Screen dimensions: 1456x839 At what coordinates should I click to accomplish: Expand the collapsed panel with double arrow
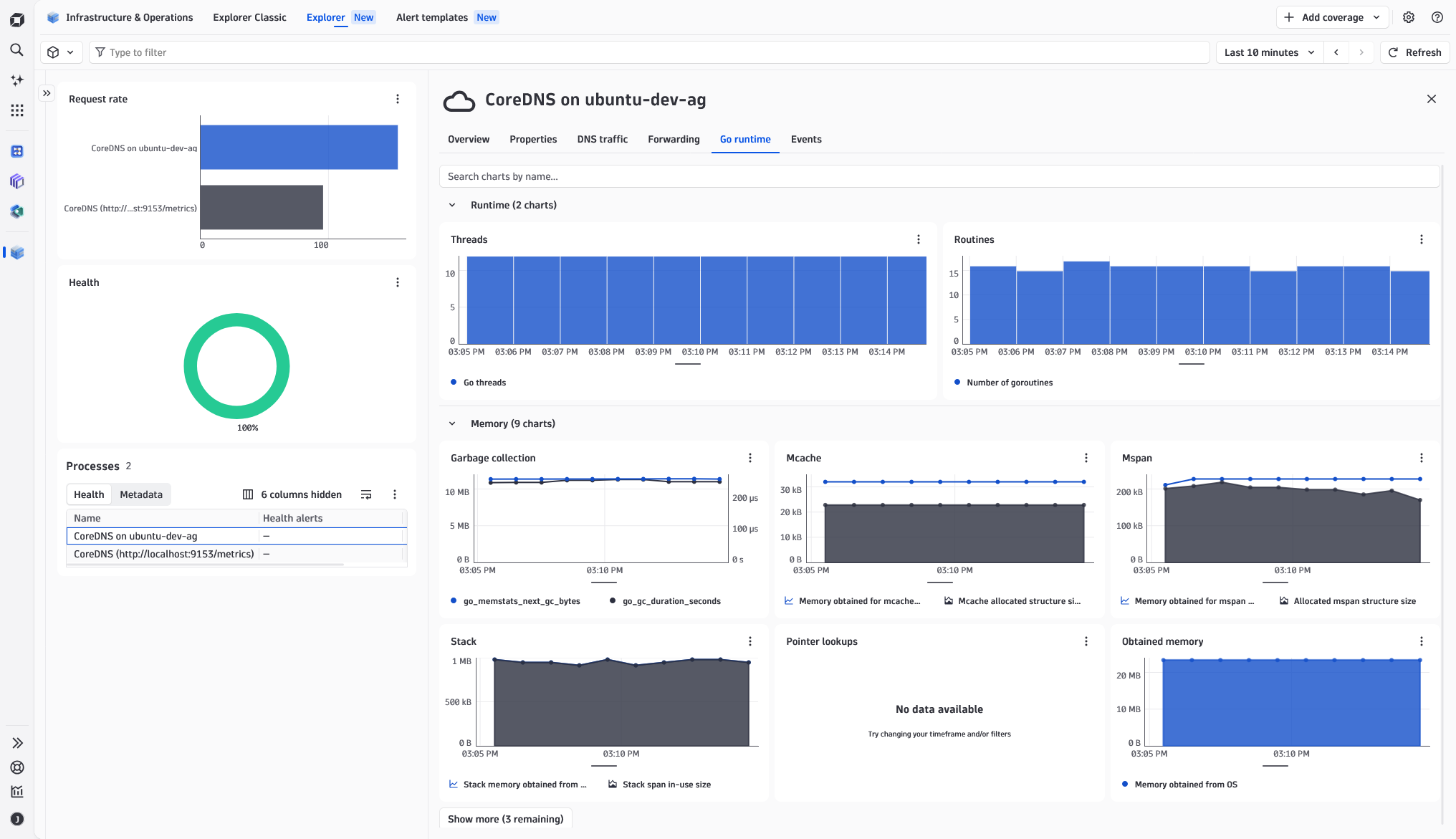[x=47, y=93]
